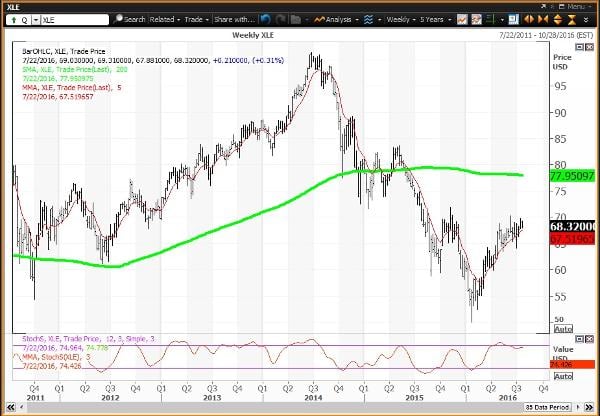Click the horizontal expand arrows icon
Screen dimensions: 600x416
[528, 19]
